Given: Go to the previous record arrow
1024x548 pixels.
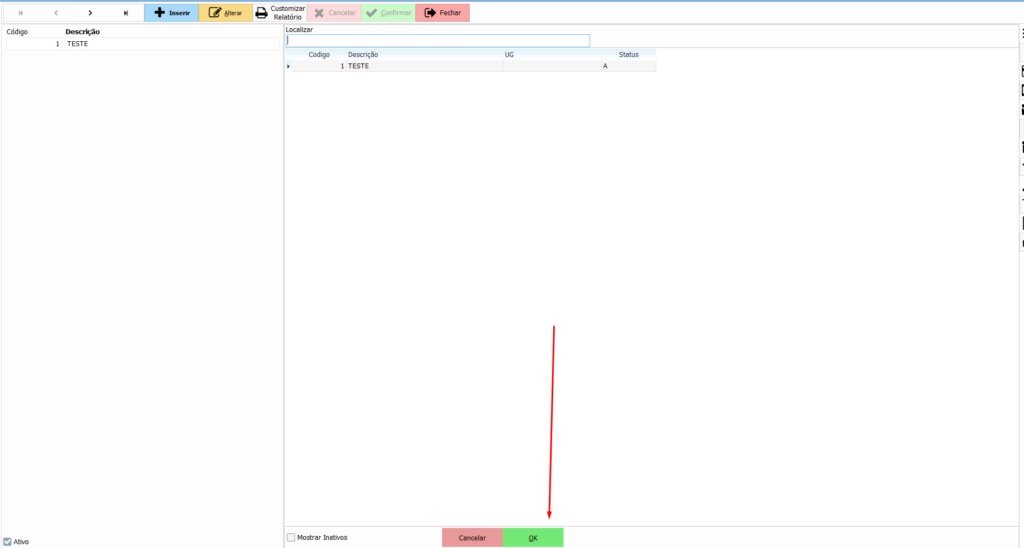Looking at the screenshot, I should coord(55,13).
